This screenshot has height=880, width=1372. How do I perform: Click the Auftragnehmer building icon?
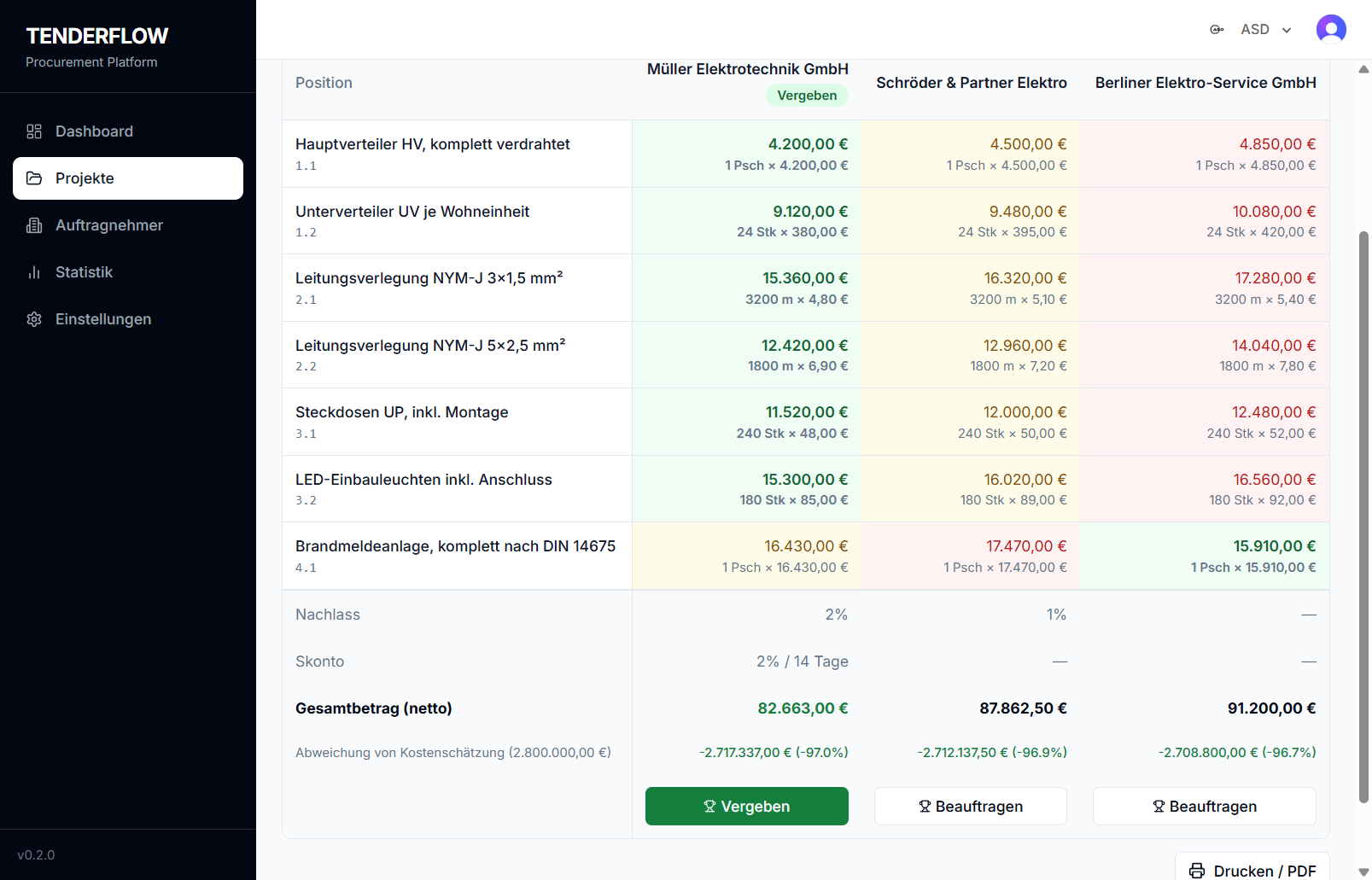34,225
